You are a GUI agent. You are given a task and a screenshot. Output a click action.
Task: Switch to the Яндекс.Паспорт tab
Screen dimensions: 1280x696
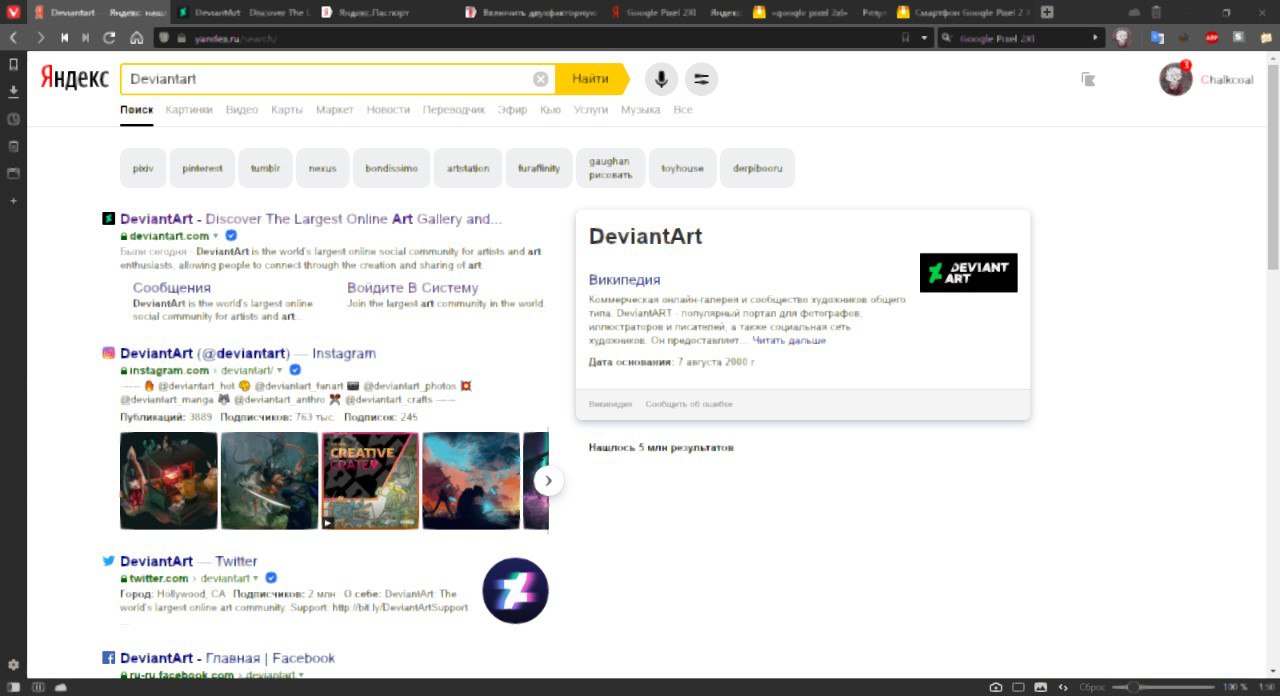click(x=385, y=12)
